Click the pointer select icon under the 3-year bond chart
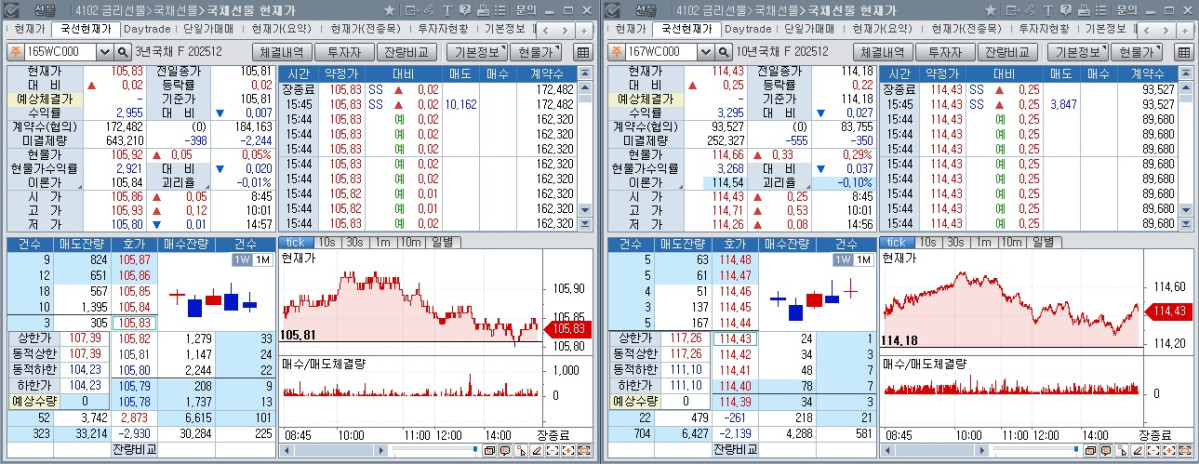1199x464 pixels. [x=522, y=450]
